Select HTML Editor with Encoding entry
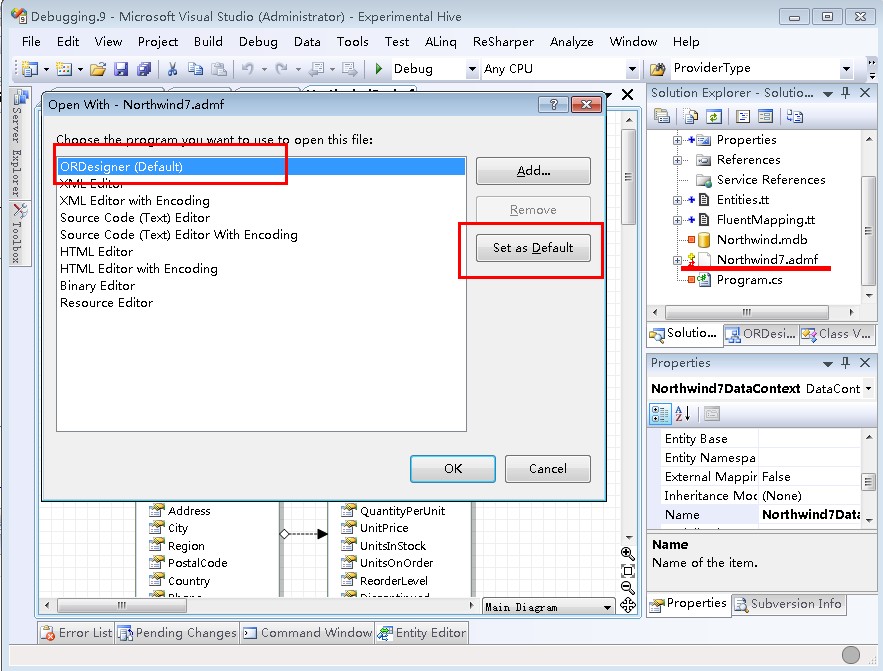This screenshot has width=883, height=671. coord(261,269)
